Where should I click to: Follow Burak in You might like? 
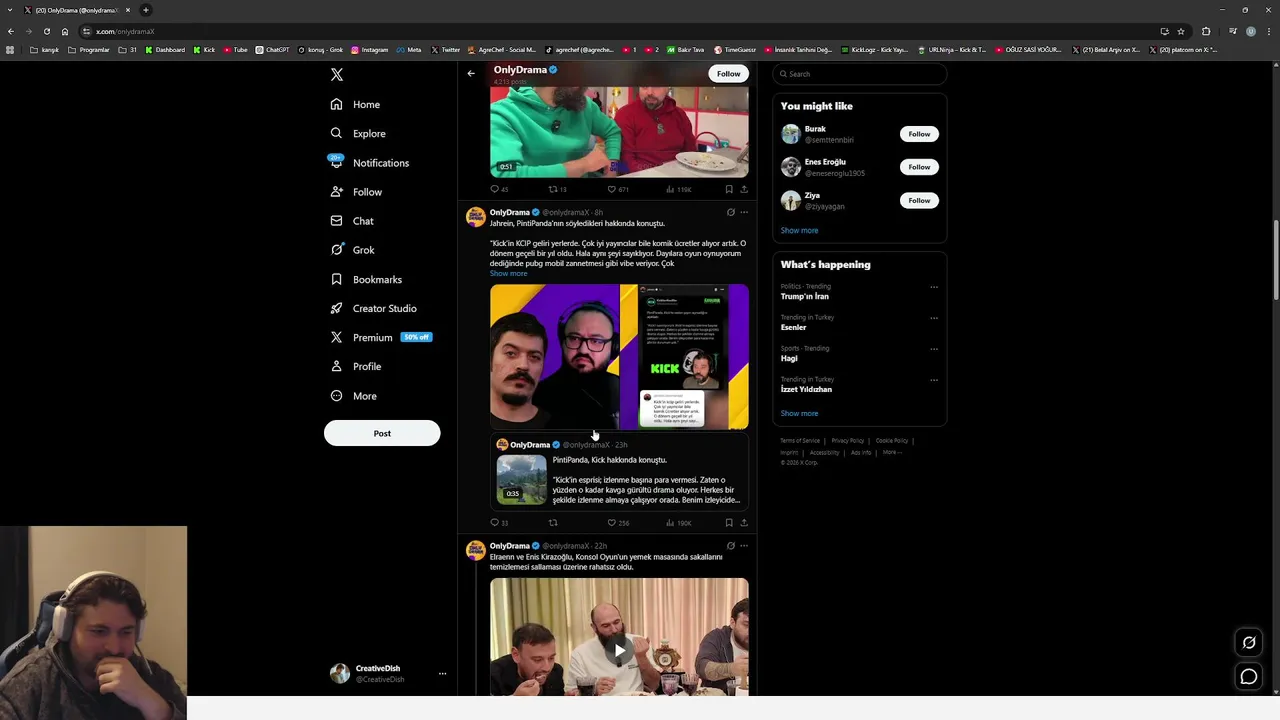(919, 134)
